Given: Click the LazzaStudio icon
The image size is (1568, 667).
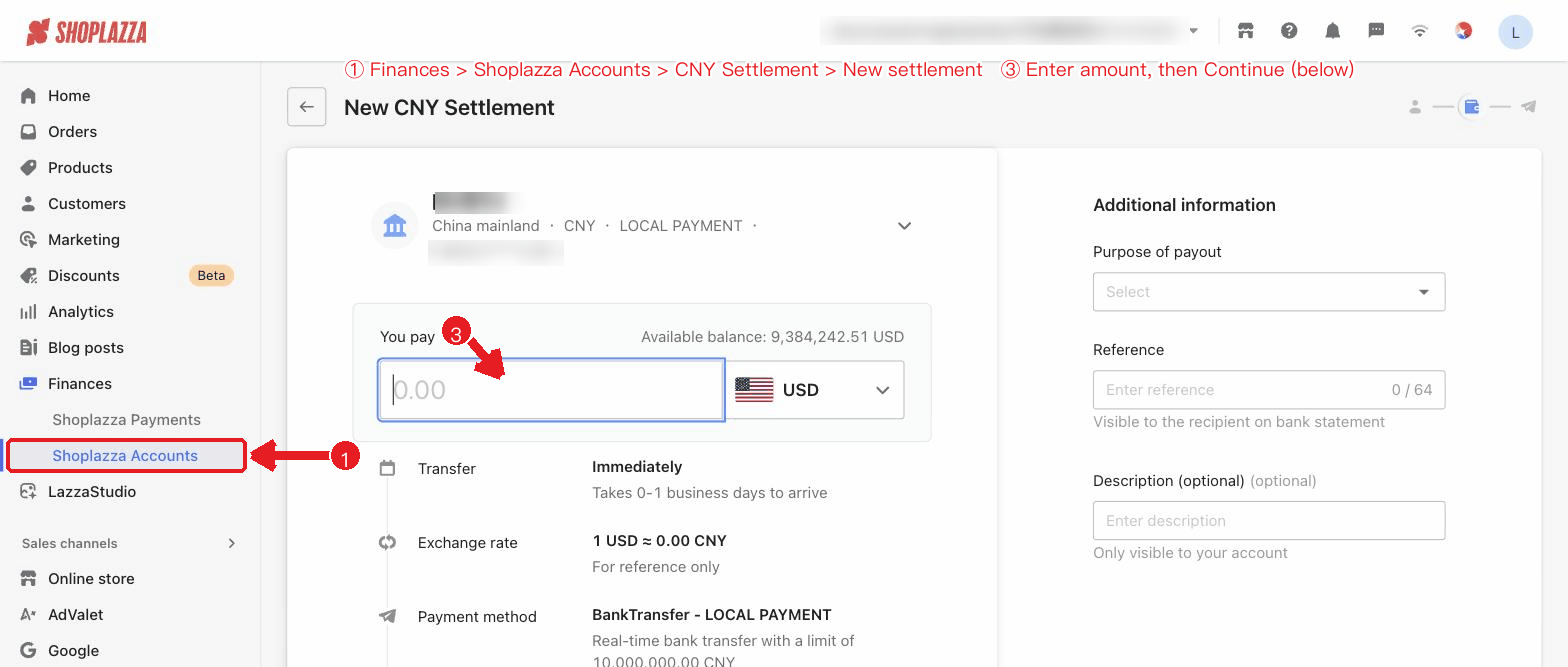Looking at the screenshot, I should (x=28, y=492).
